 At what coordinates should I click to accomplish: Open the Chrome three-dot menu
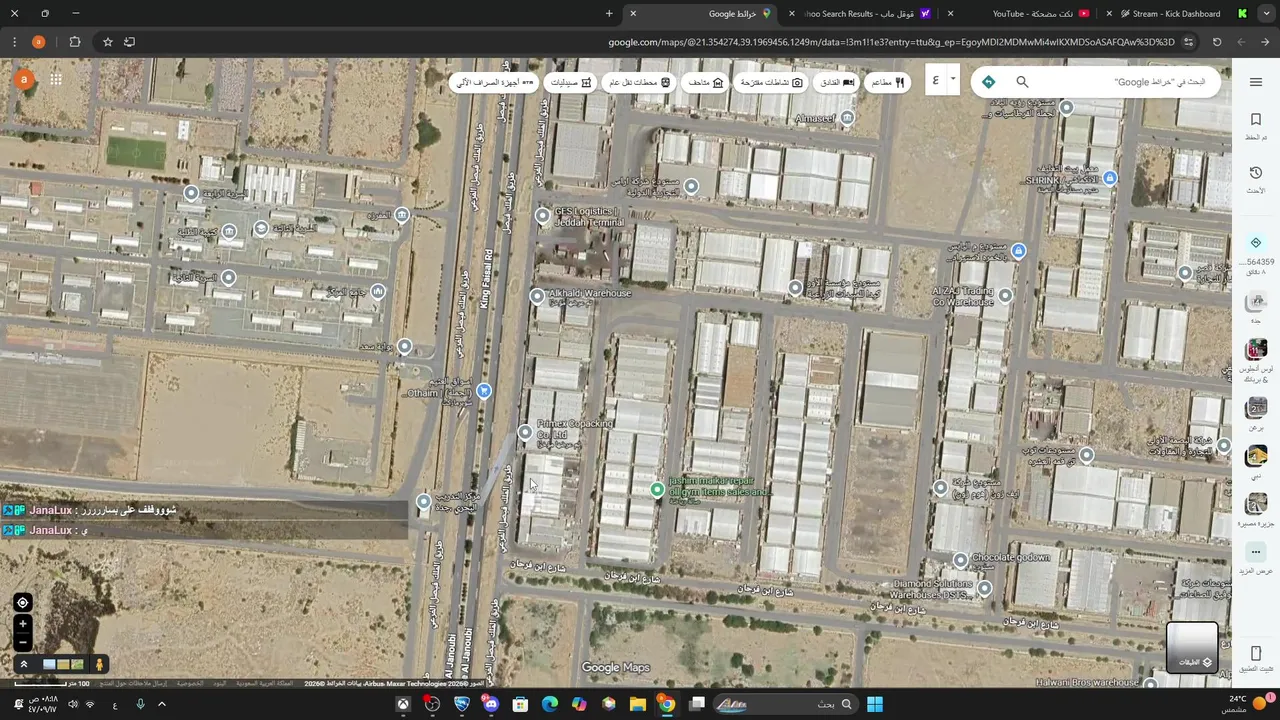pos(14,42)
